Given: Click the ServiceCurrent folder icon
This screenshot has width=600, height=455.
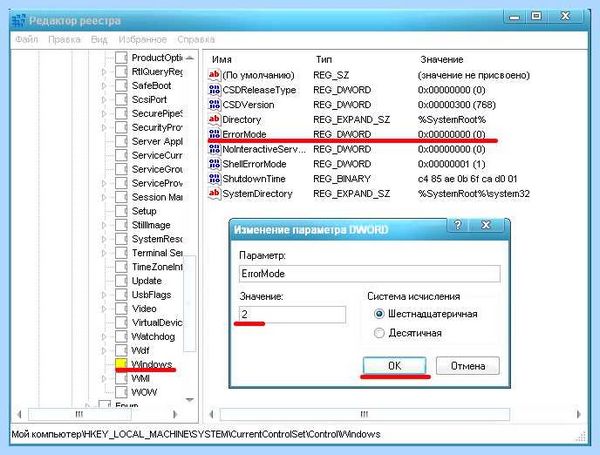Looking at the screenshot, I should click(x=121, y=155).
